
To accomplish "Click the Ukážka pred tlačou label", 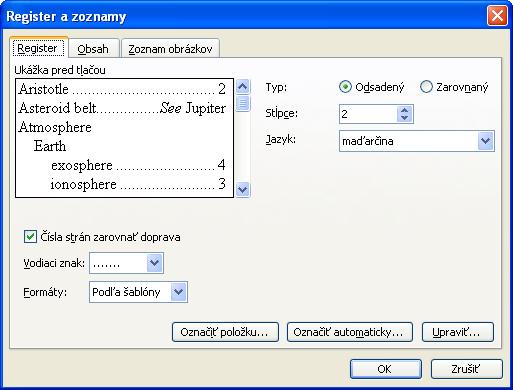I will 60,70.
